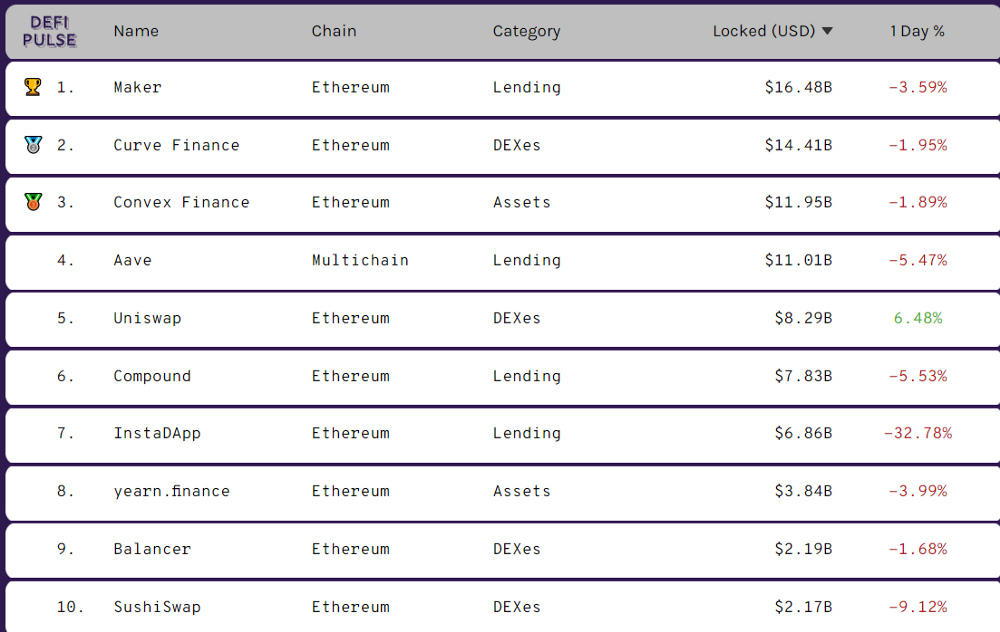Open the Aave project row
The height and width of the screenshot is (632, 1000).
[132, 260]
